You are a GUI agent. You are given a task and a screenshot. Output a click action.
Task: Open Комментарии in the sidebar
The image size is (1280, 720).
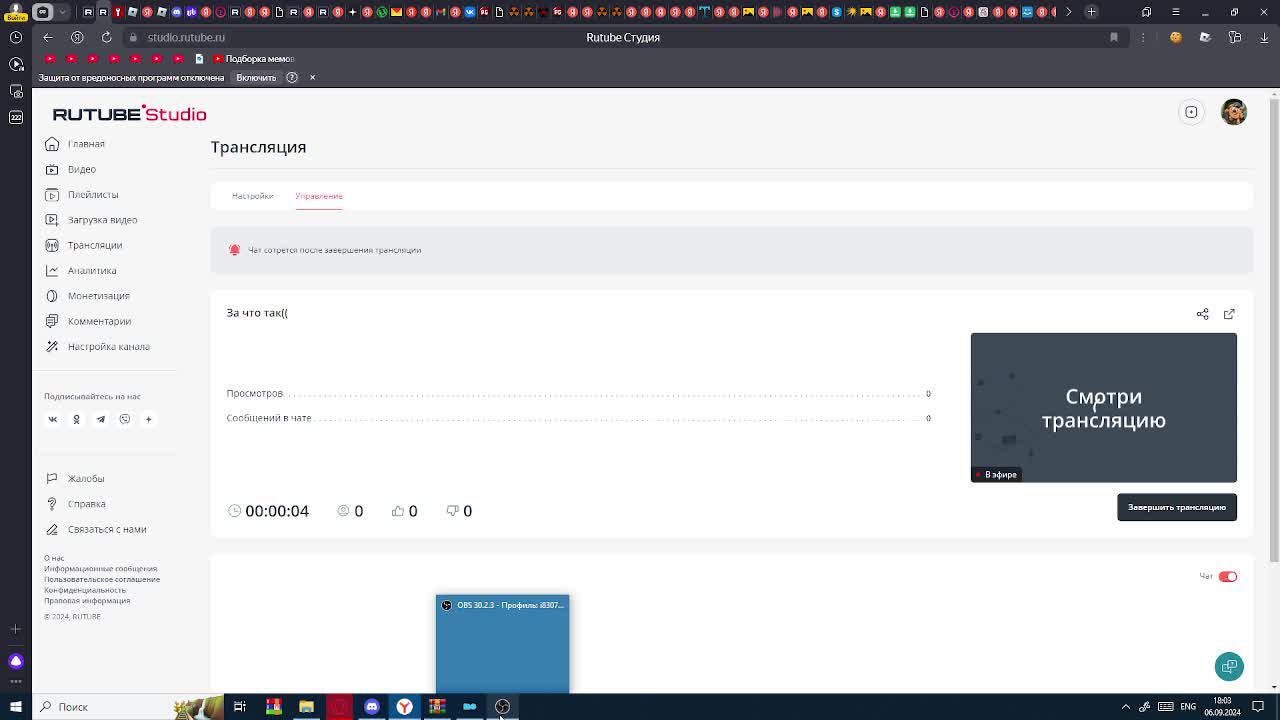pos(88,321)
